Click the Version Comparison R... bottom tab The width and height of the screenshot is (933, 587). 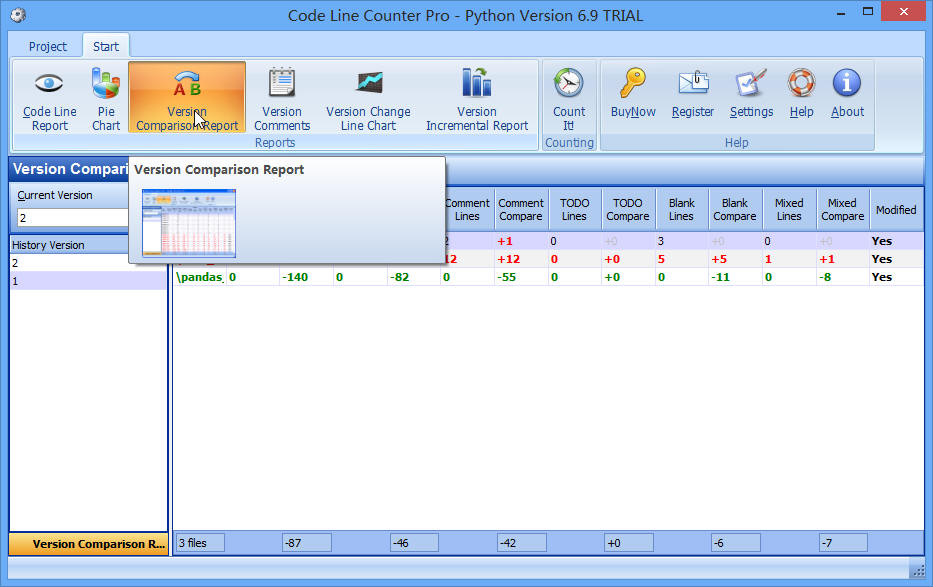[x=88, y=544]
